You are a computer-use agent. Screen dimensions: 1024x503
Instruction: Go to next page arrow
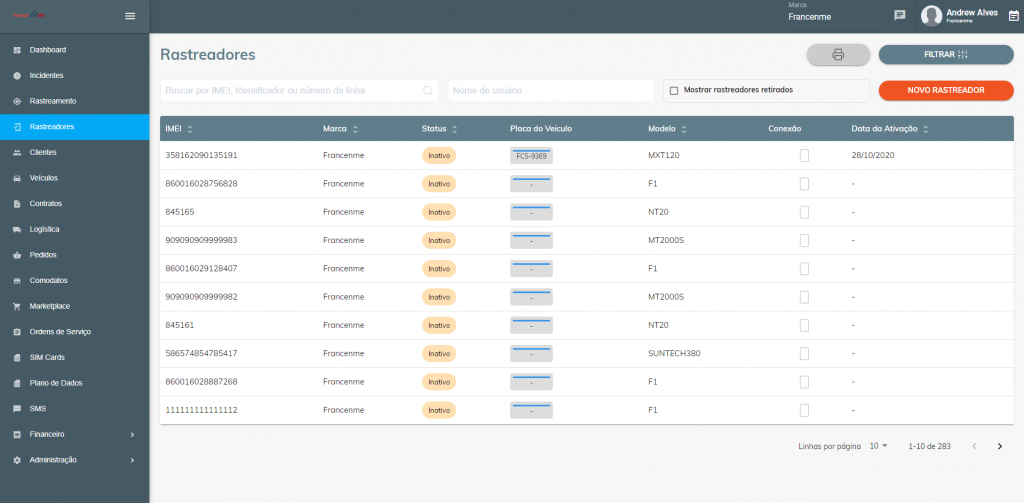click(x=999, y=446)
